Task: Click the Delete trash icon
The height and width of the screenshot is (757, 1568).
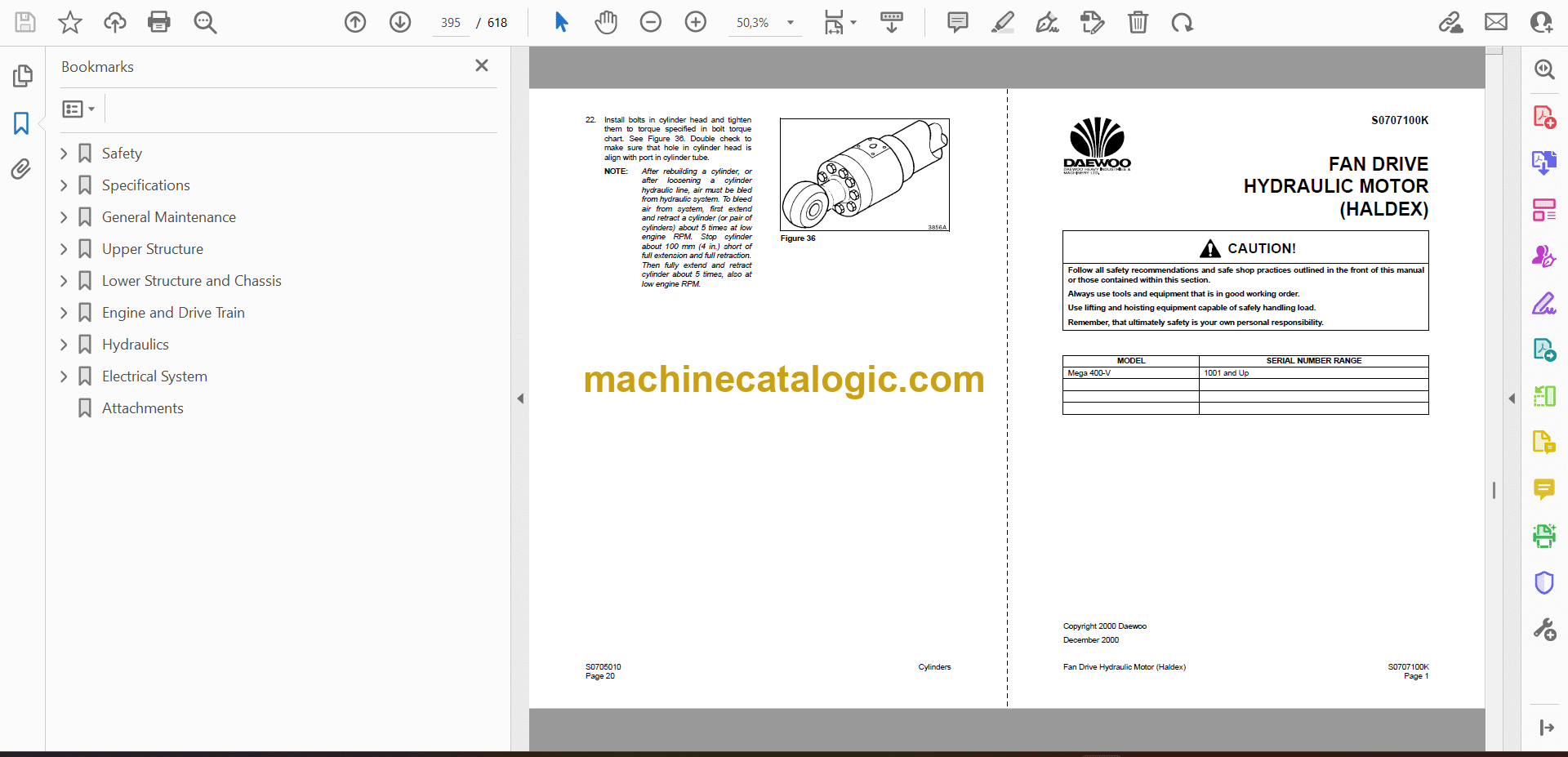Action: tap(1138, 22)
